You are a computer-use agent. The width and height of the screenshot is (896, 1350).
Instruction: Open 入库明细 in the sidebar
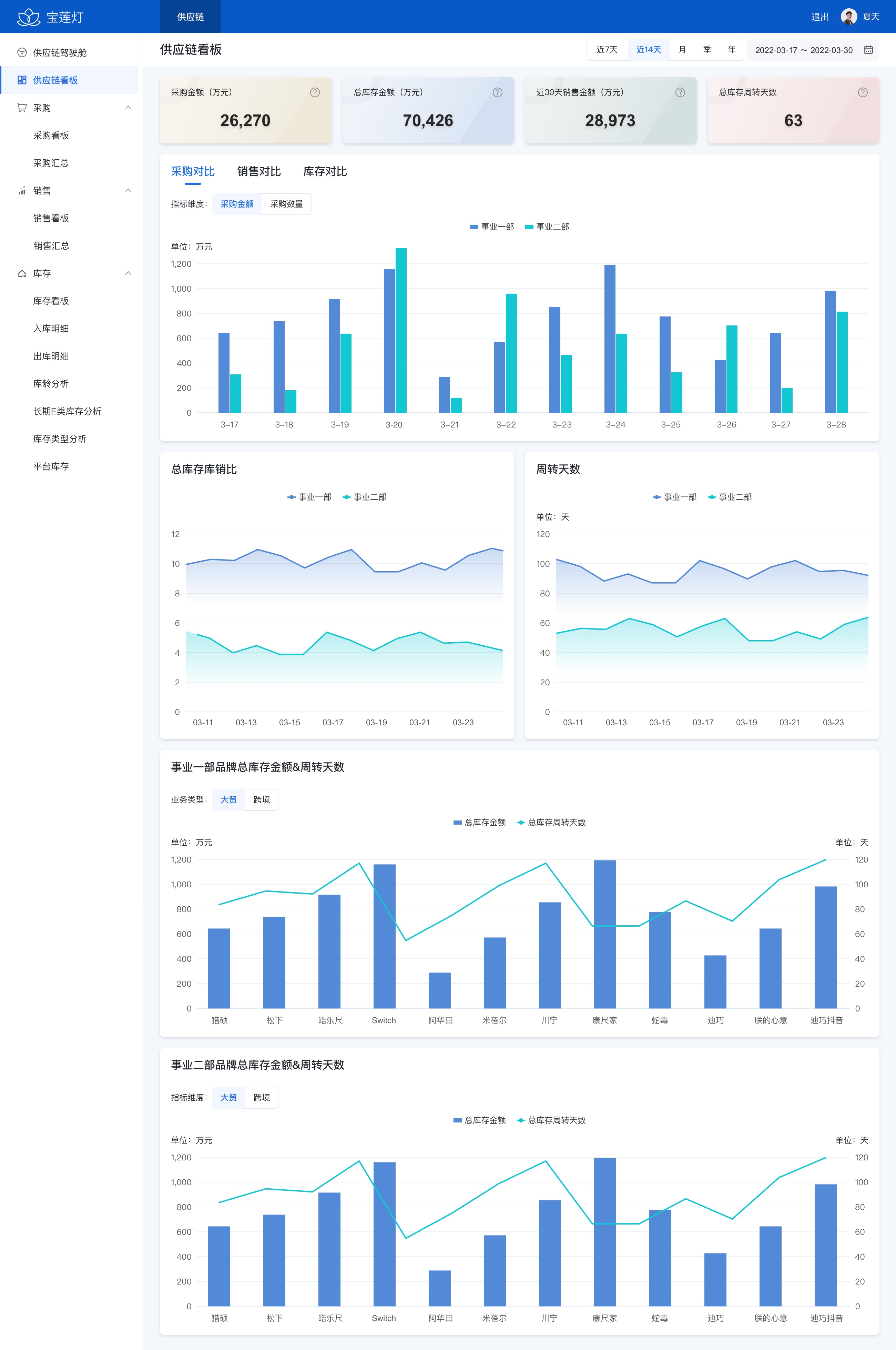[x=69, y=328]
